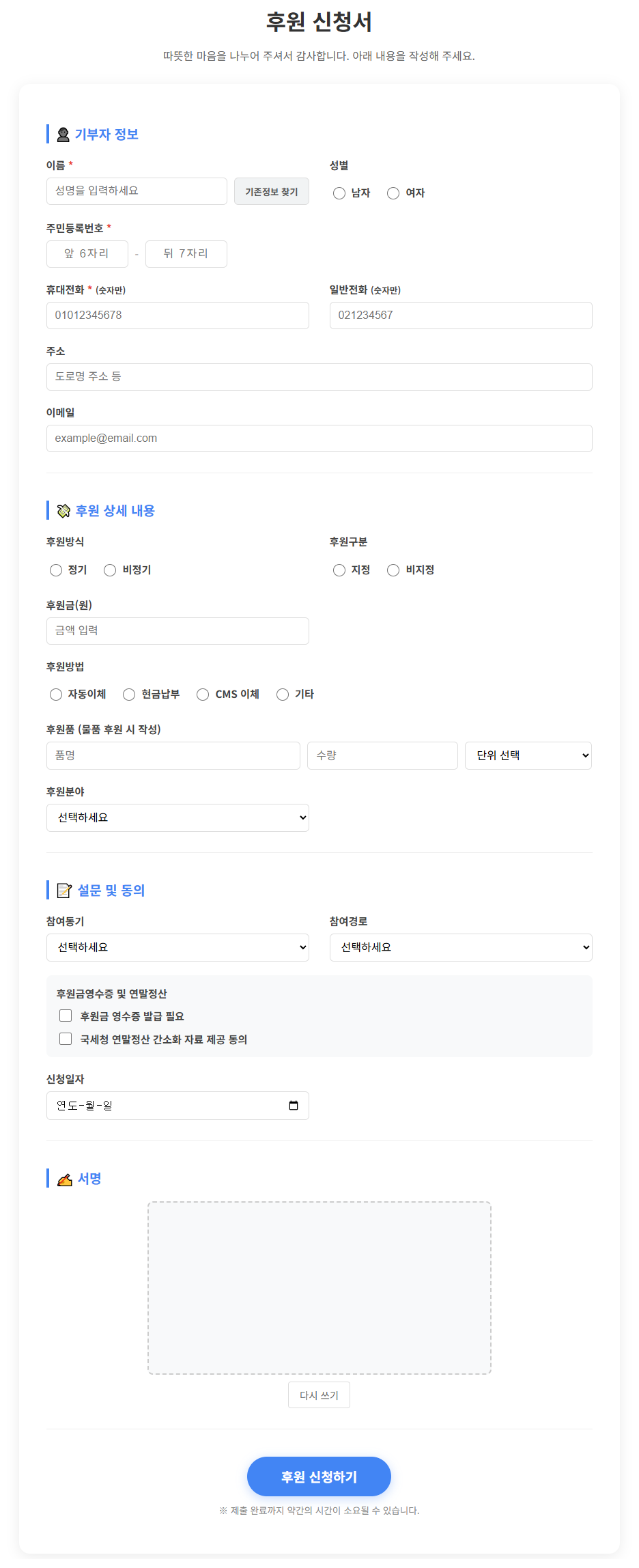Open the 참여경로 dropdown
This screenshot has height=1568, width=639.
coord(460,947)
